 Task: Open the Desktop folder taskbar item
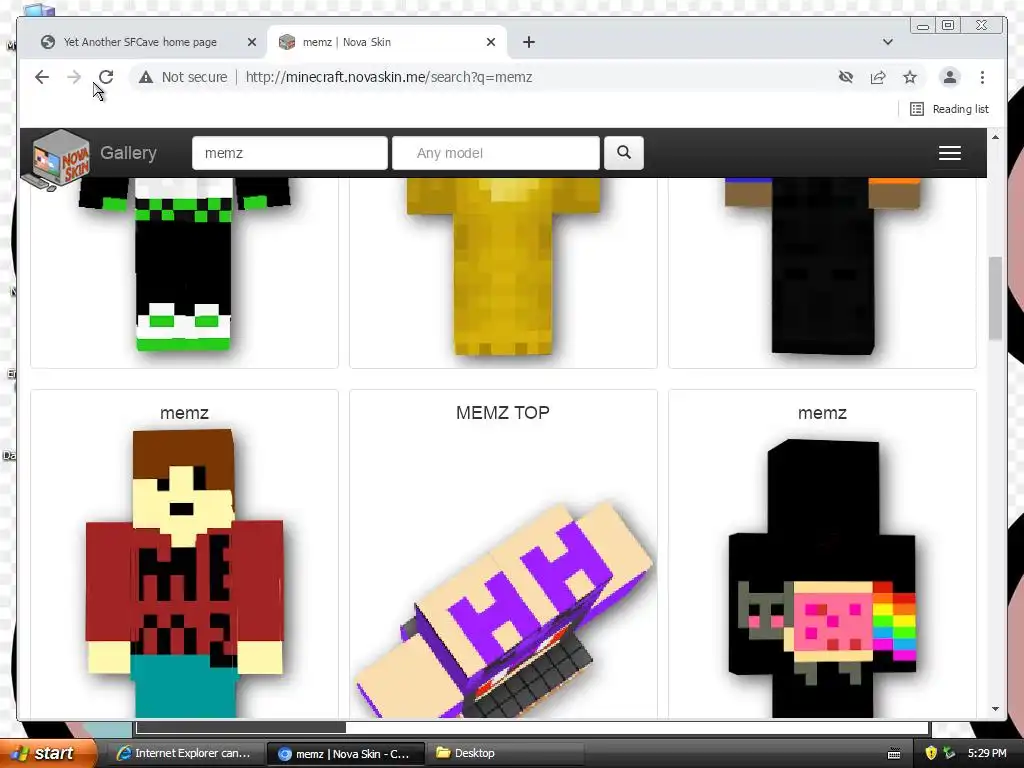505,753
